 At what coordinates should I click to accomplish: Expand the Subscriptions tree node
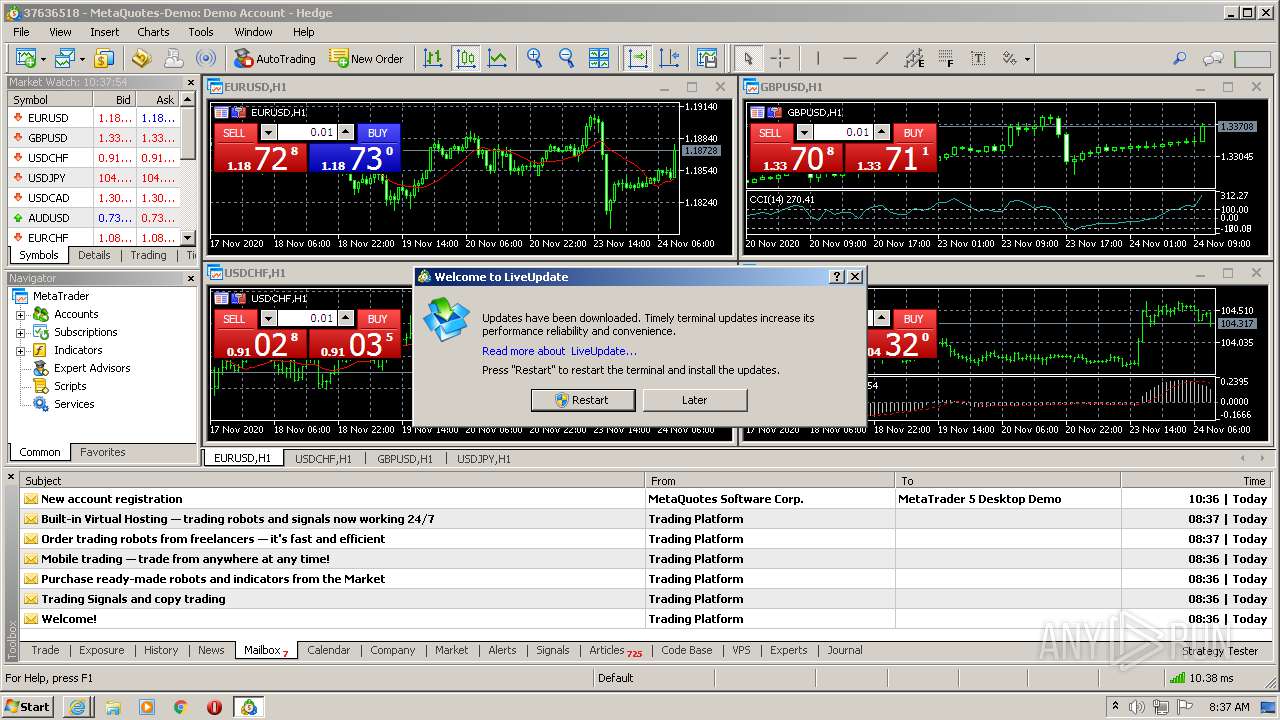[x=20, y=332]
